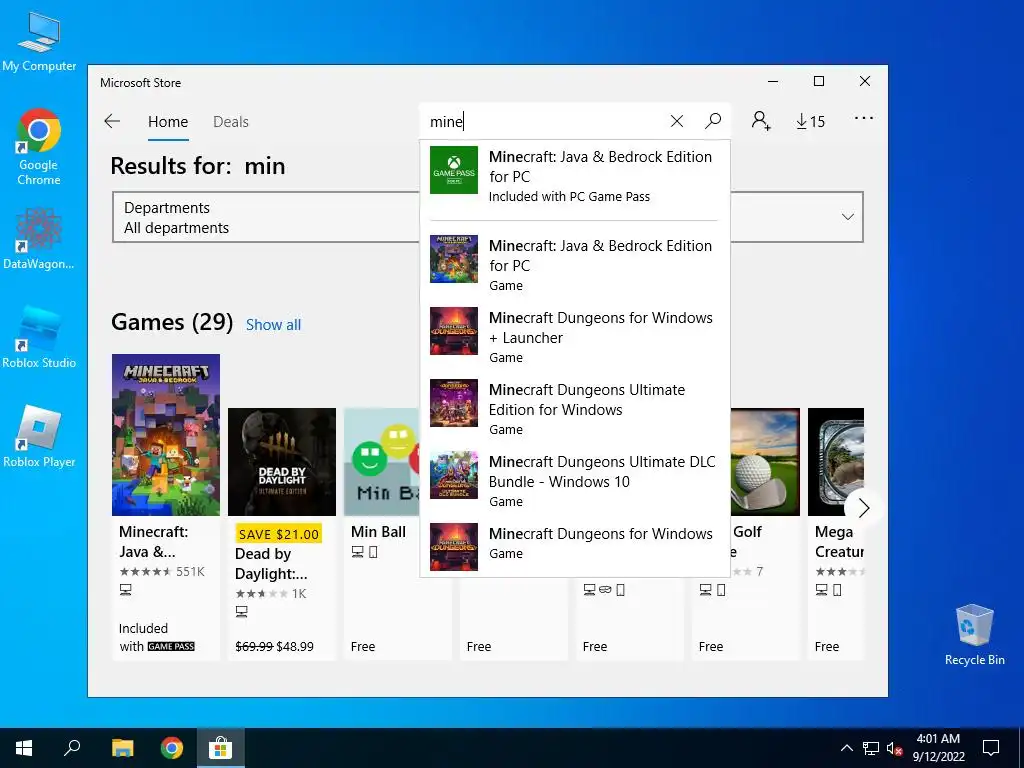Open Minecraft Java & Bedrock game card
The image size is (1024, 768).
pos(166,506)
